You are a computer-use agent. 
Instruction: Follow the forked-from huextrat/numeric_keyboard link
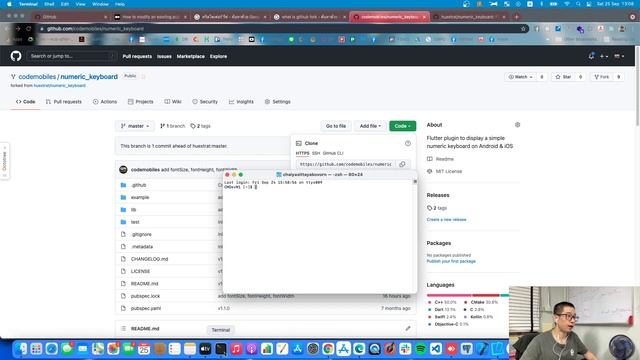point(60,86)
